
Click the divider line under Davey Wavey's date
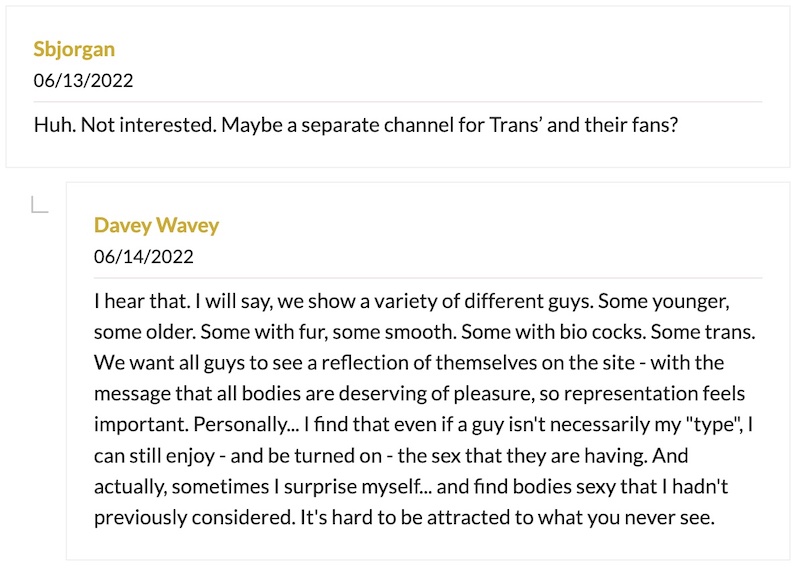(x=428, y=278)
